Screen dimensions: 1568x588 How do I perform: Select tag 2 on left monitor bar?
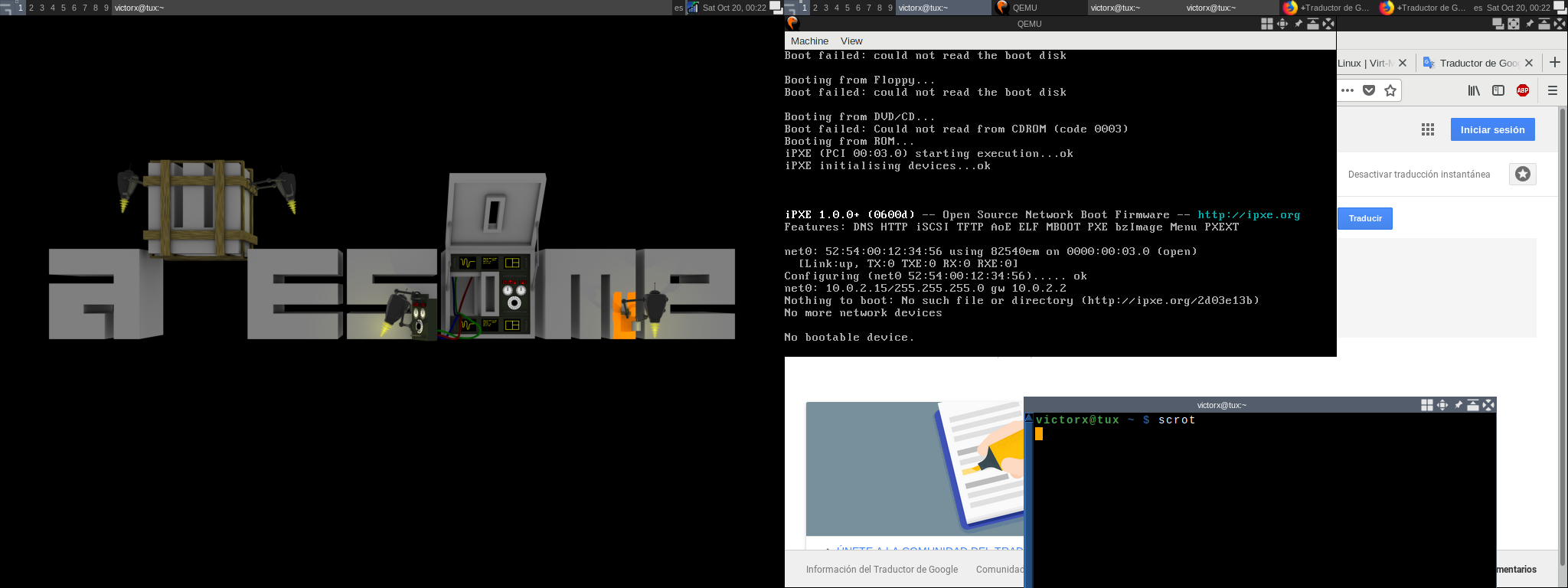pyautogui.click(x=31, y=8)
